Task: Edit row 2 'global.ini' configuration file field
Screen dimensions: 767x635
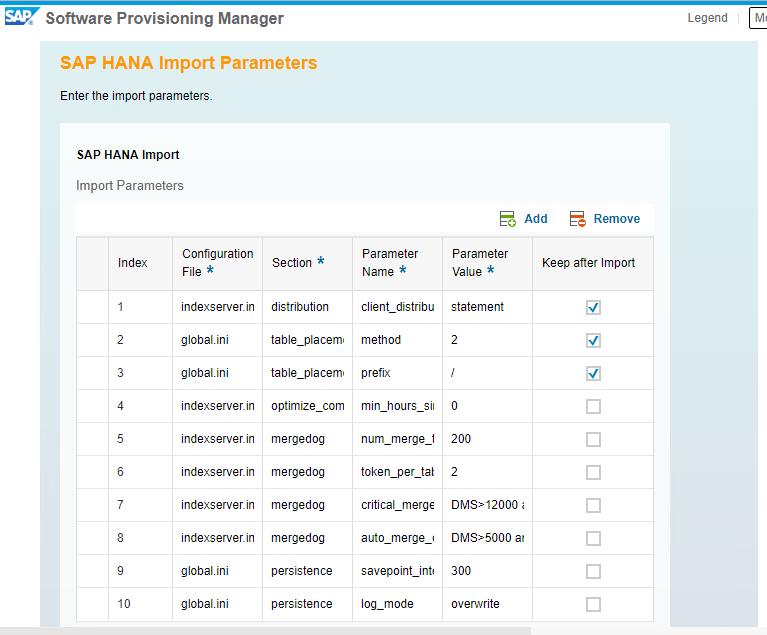Action: click(217, 340)
